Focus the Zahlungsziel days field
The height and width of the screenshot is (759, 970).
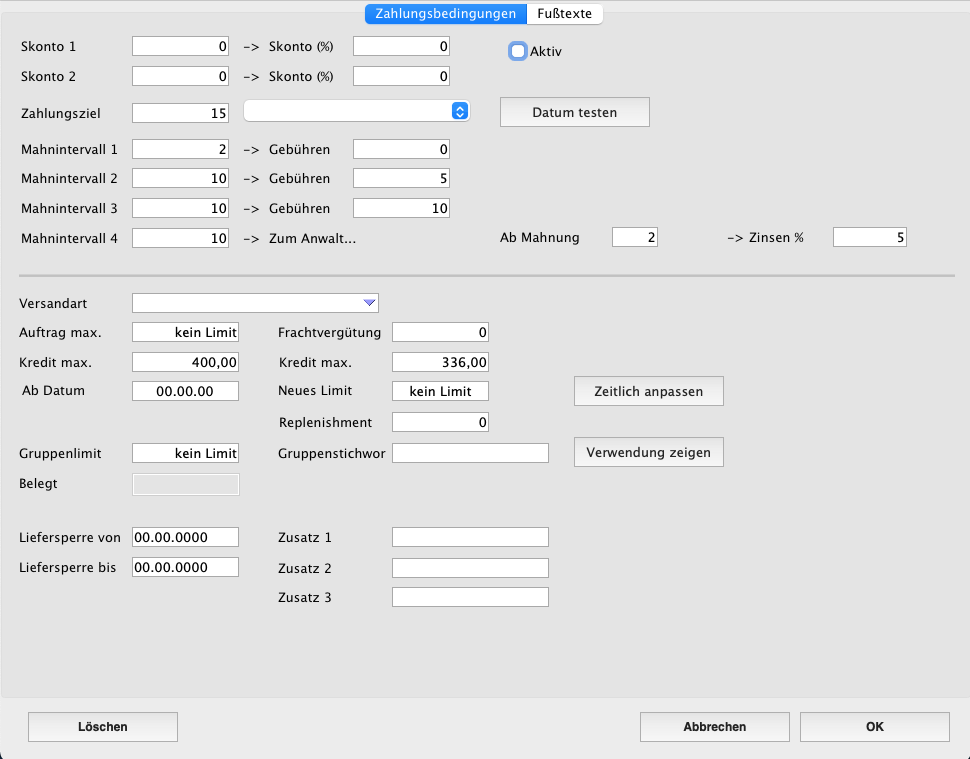click(181, 113)
